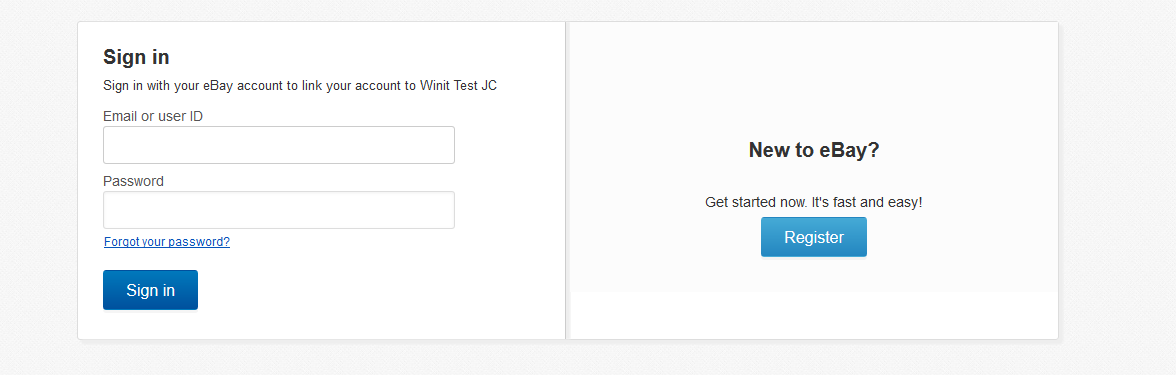The width and height of the screenshot is (1176, 375).
Task: Click the Email or user ID input field
Action: click(278, 145)
